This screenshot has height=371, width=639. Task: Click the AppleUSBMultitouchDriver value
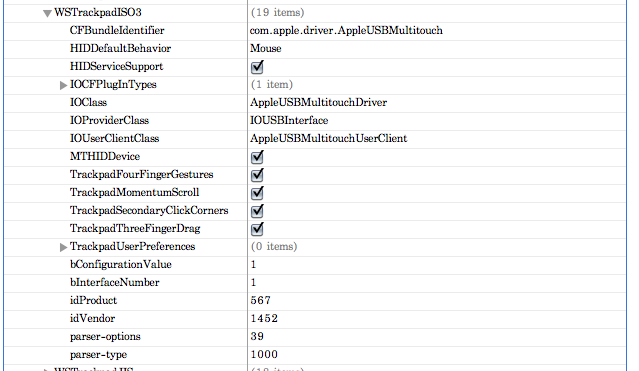(319, 102)
